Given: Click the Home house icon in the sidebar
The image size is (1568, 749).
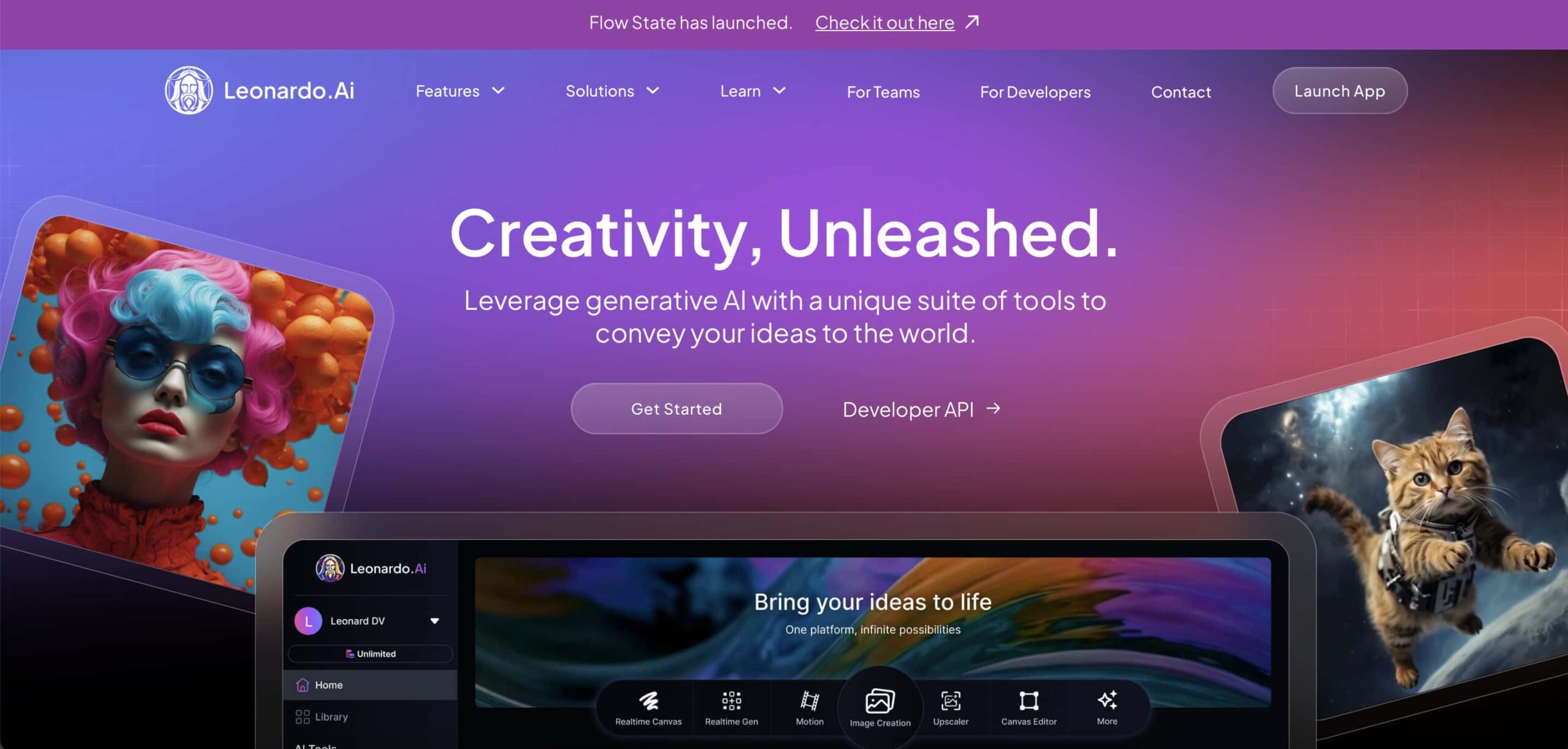Looking at the screenshot, I should coord(303,685).
